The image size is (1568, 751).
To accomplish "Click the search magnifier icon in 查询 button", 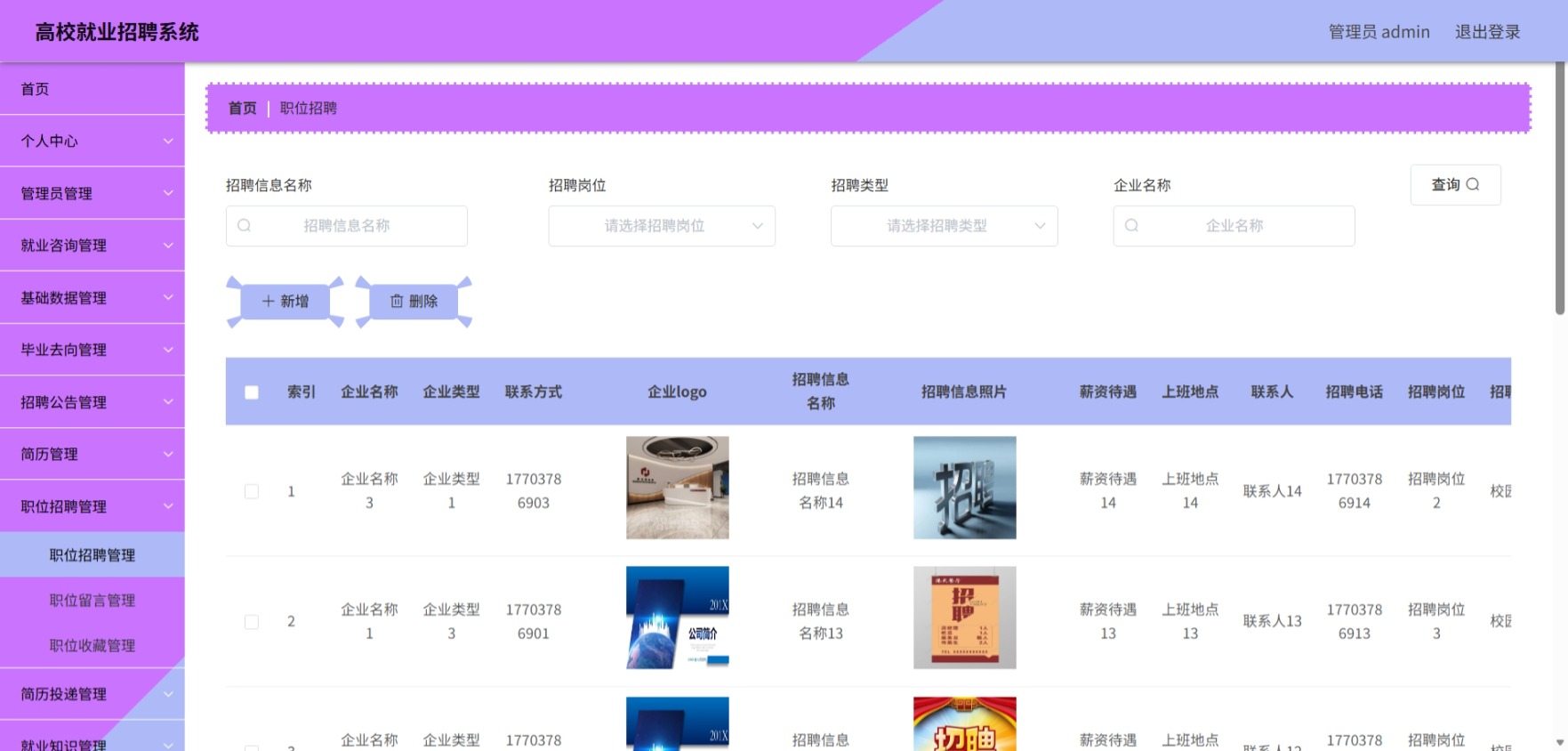I will (x=1473, y=184).
